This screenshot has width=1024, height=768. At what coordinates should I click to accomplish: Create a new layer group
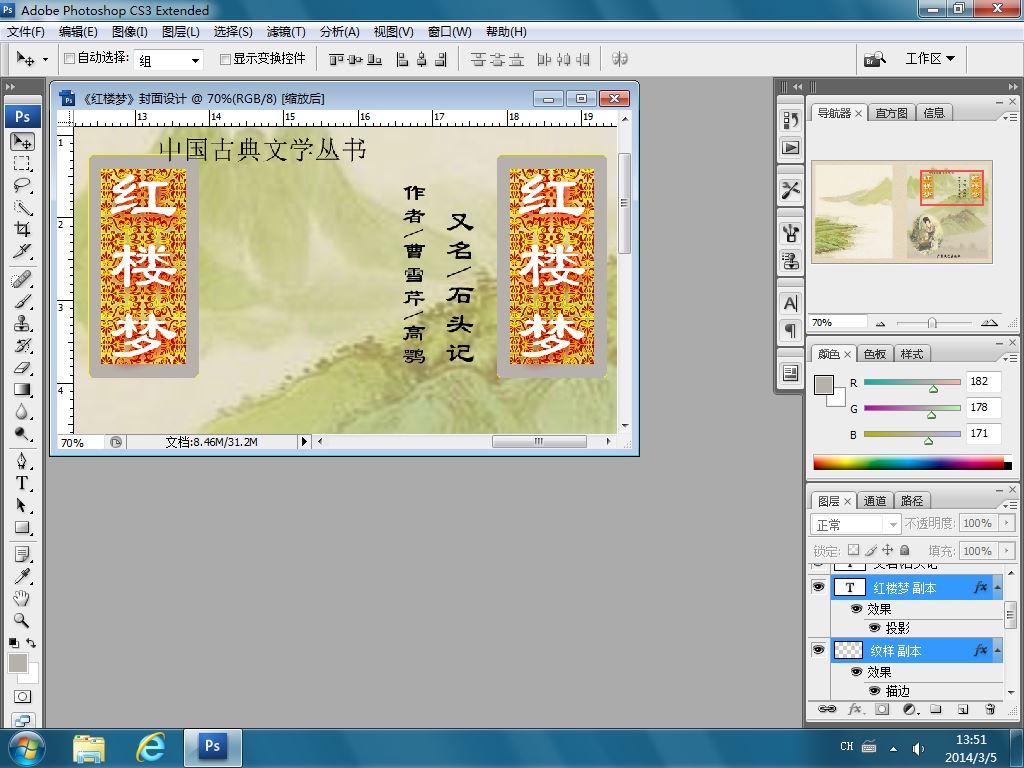coord(936,709)
